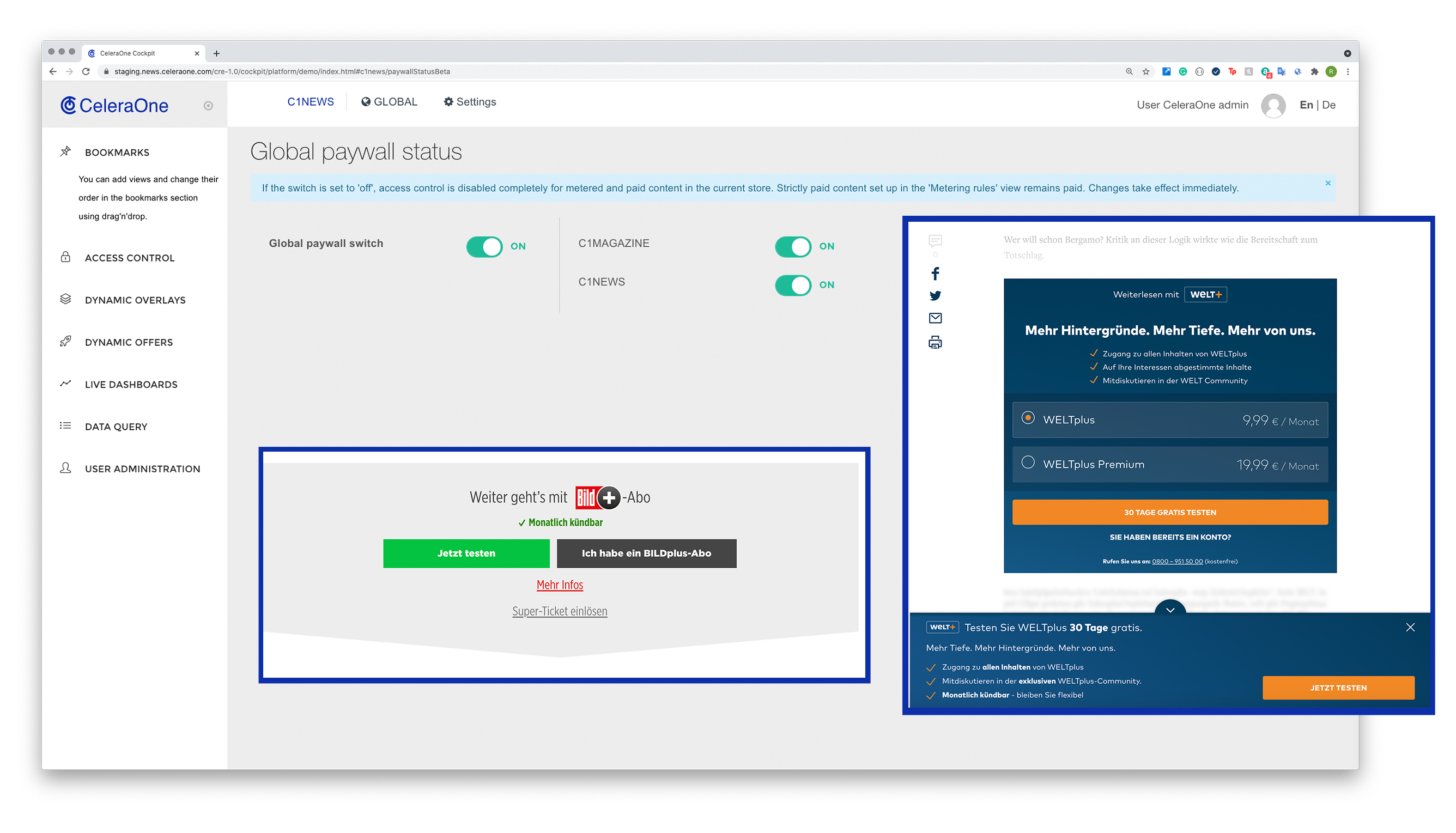1456x833 pixels.
Task: Click the green Jetzt testen button
Action: [x=466, y=553]
